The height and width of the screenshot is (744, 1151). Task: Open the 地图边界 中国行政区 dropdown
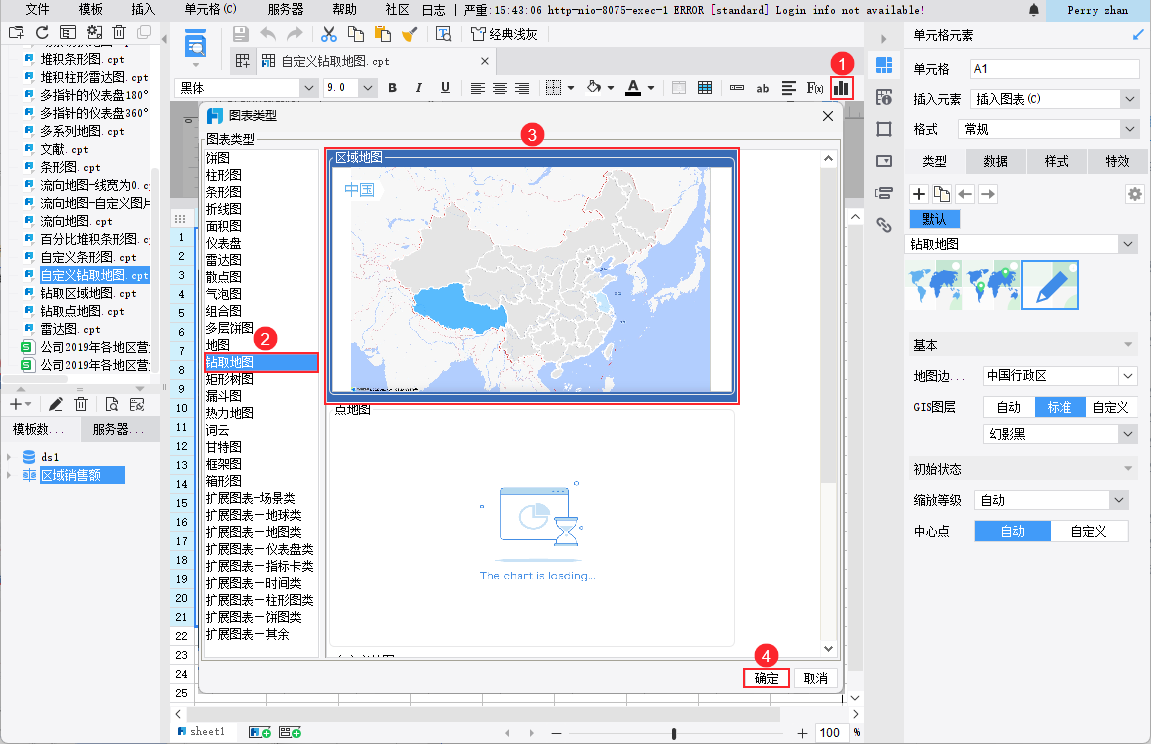tap(1059, 376)
